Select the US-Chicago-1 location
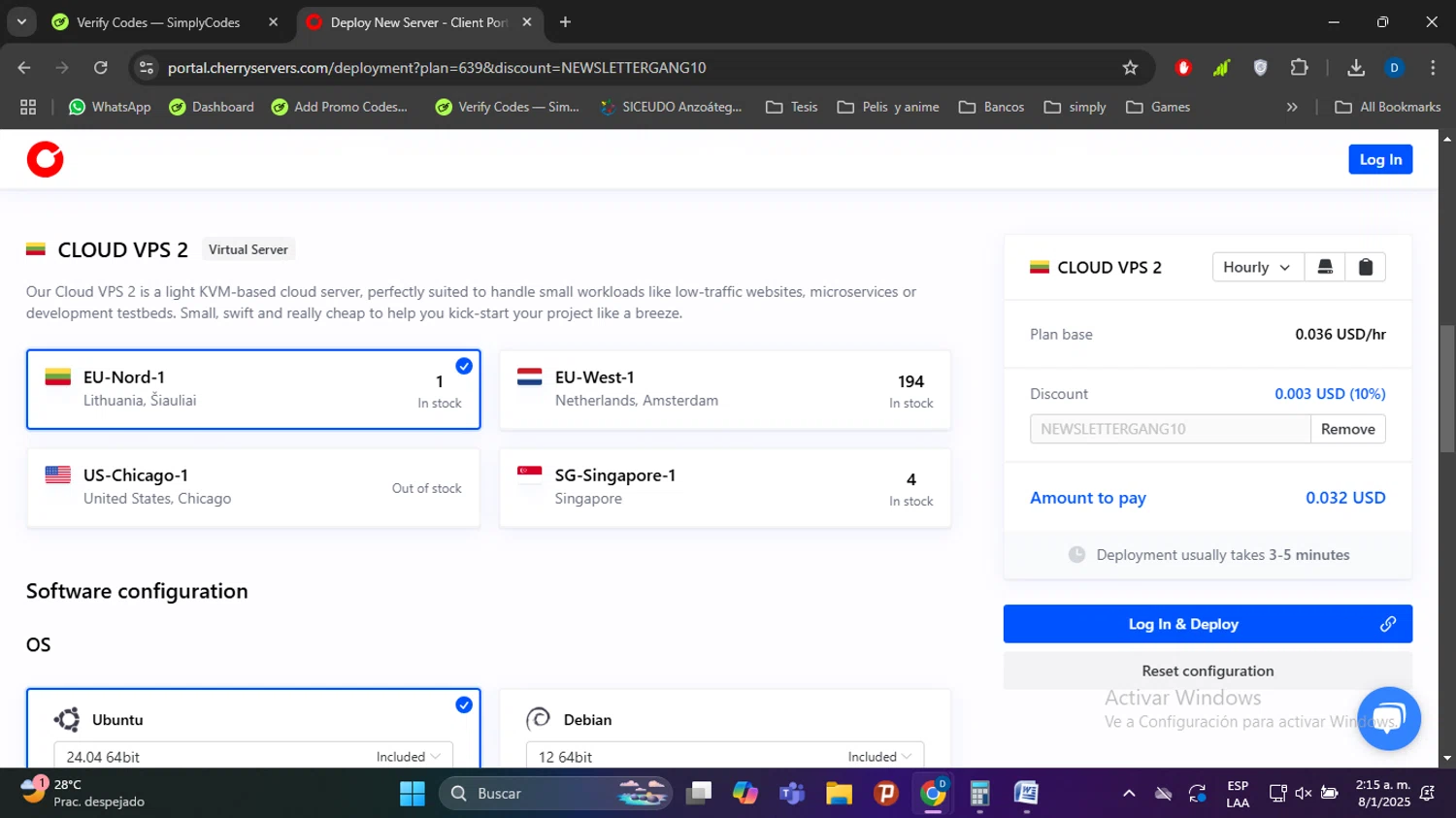 click(253, 487)
